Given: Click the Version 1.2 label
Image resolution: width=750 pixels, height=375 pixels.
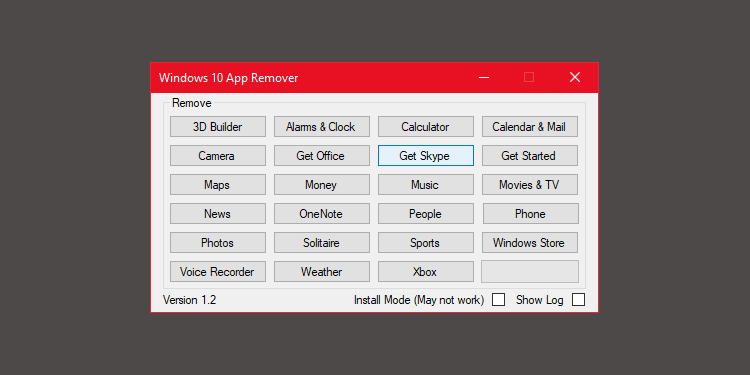Looking at the screenshot, I should 189,300.
